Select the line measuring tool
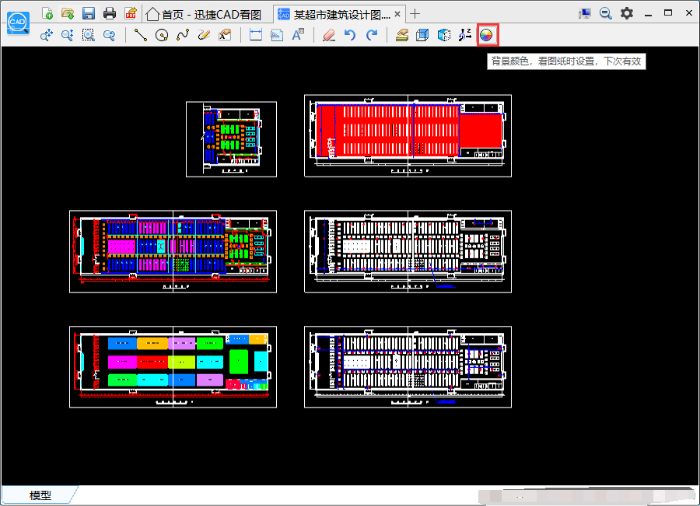 (x=141, y=35)
